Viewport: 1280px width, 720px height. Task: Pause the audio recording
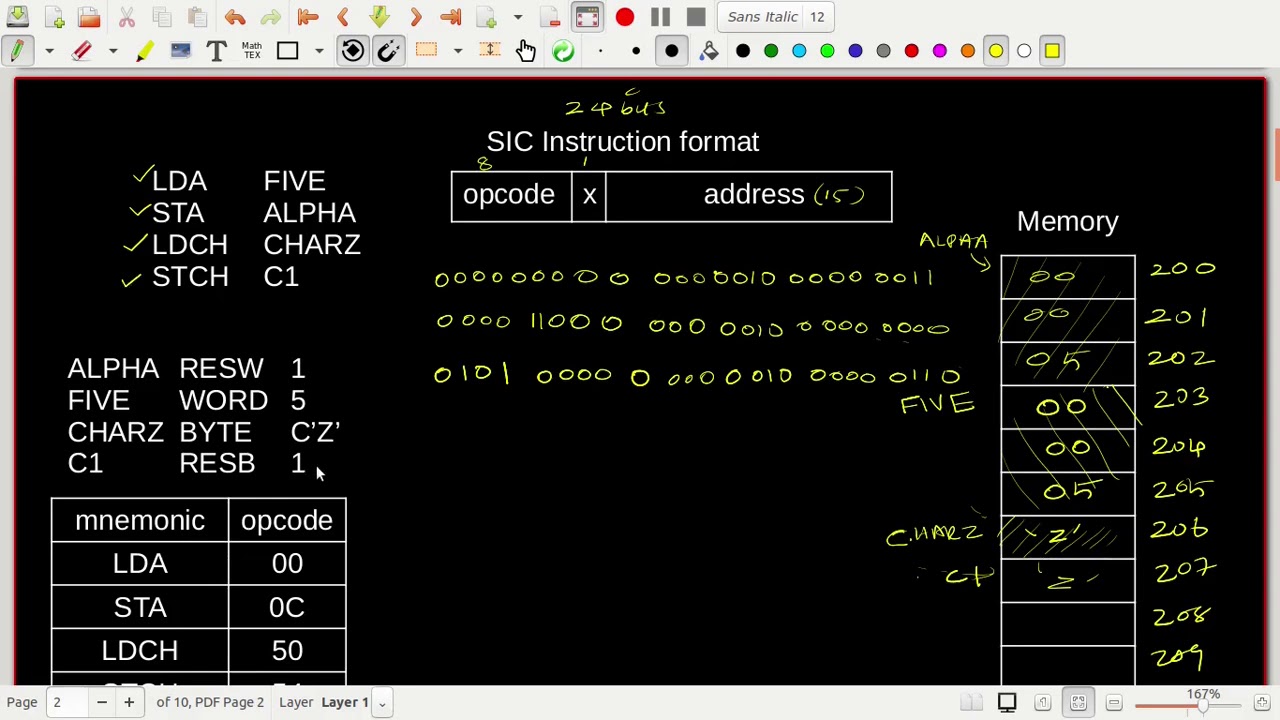660,17
